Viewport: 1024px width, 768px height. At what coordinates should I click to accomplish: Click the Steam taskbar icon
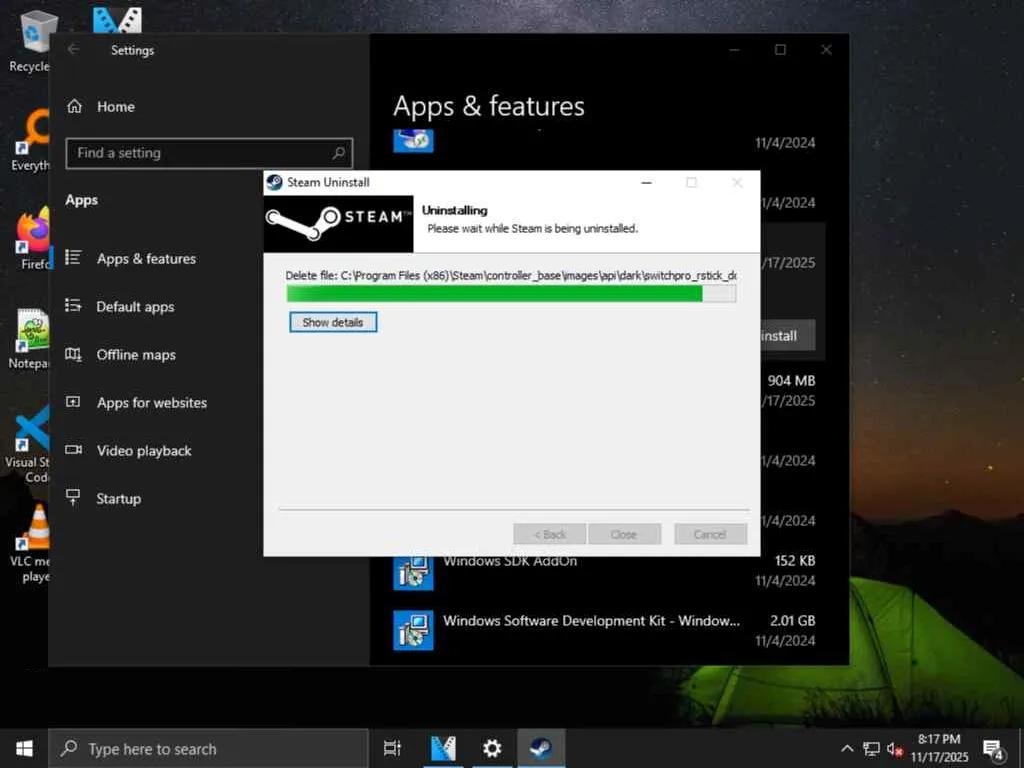tap(541, 748)
